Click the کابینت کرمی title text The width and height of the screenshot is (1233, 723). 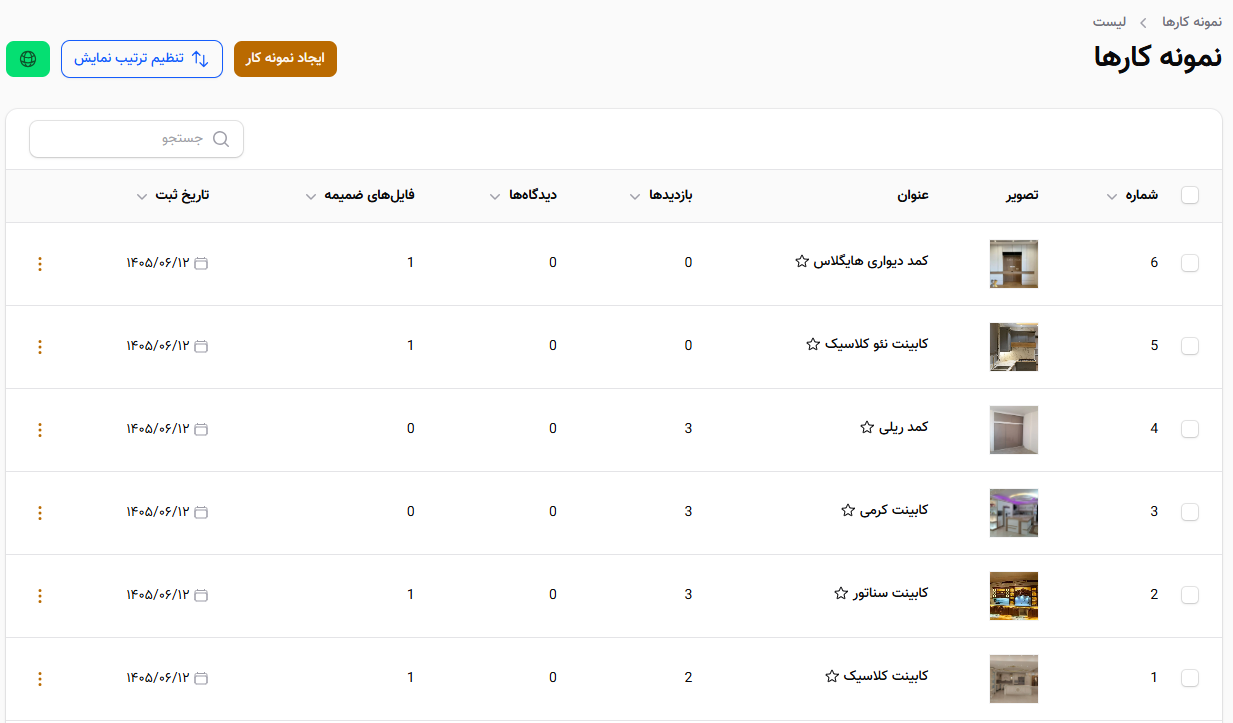coord(895,510)
